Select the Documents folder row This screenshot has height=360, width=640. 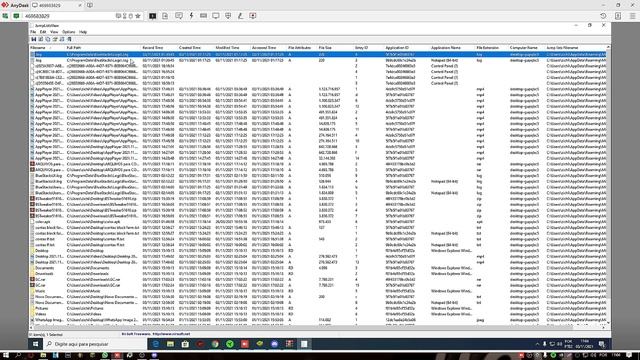(318, 268)
